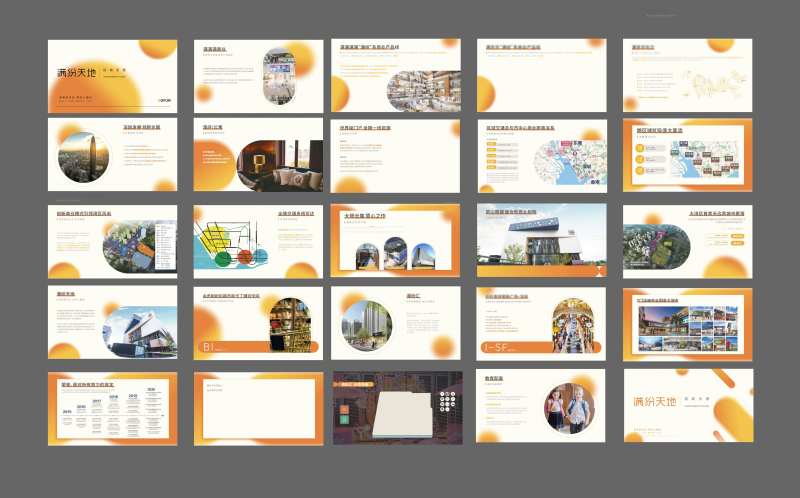The height and width of the screenshot is (498, 800).
Task: Click the slide with the oval mall interior photo
Action: point(258,76)
